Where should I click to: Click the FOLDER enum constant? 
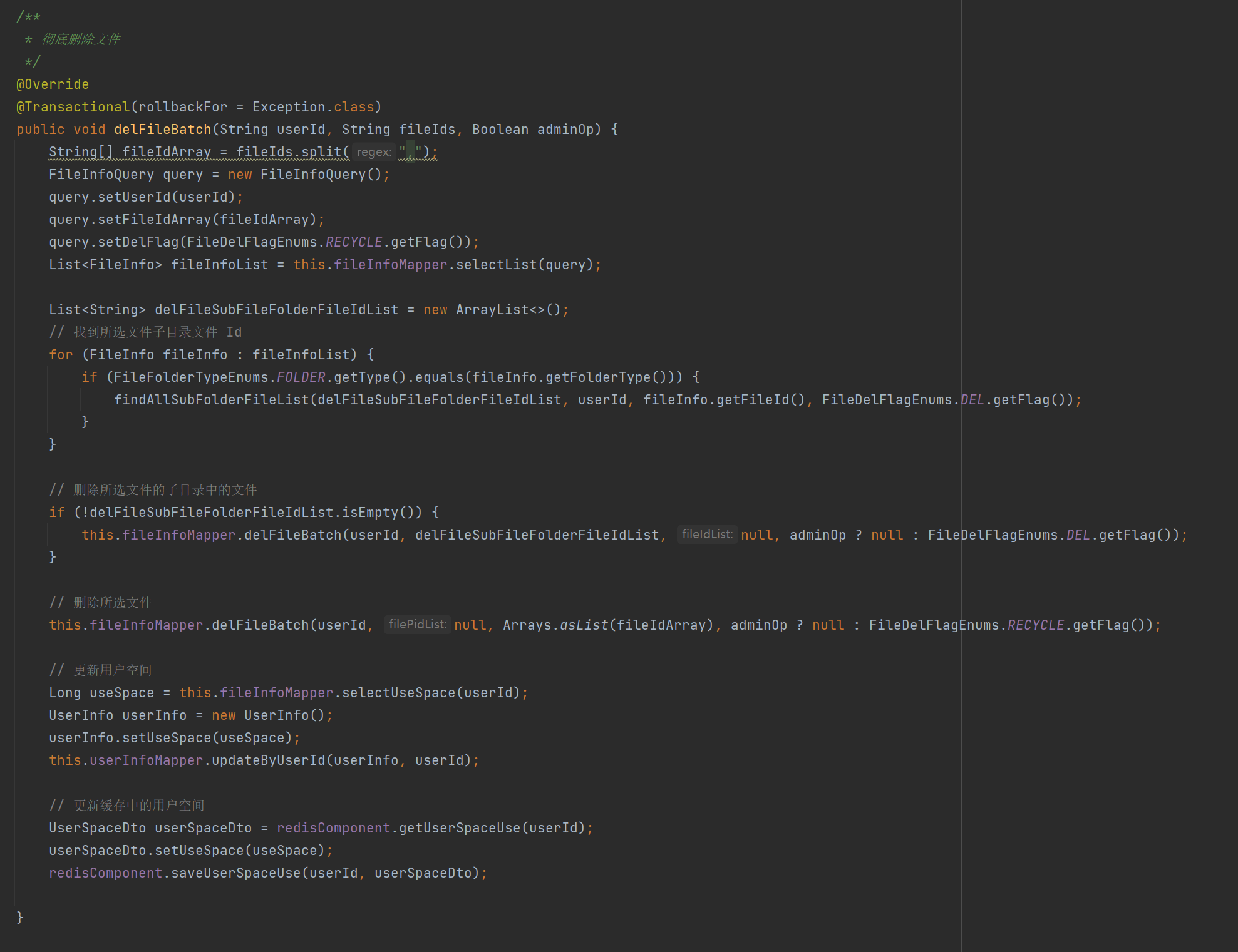[301, 377]
